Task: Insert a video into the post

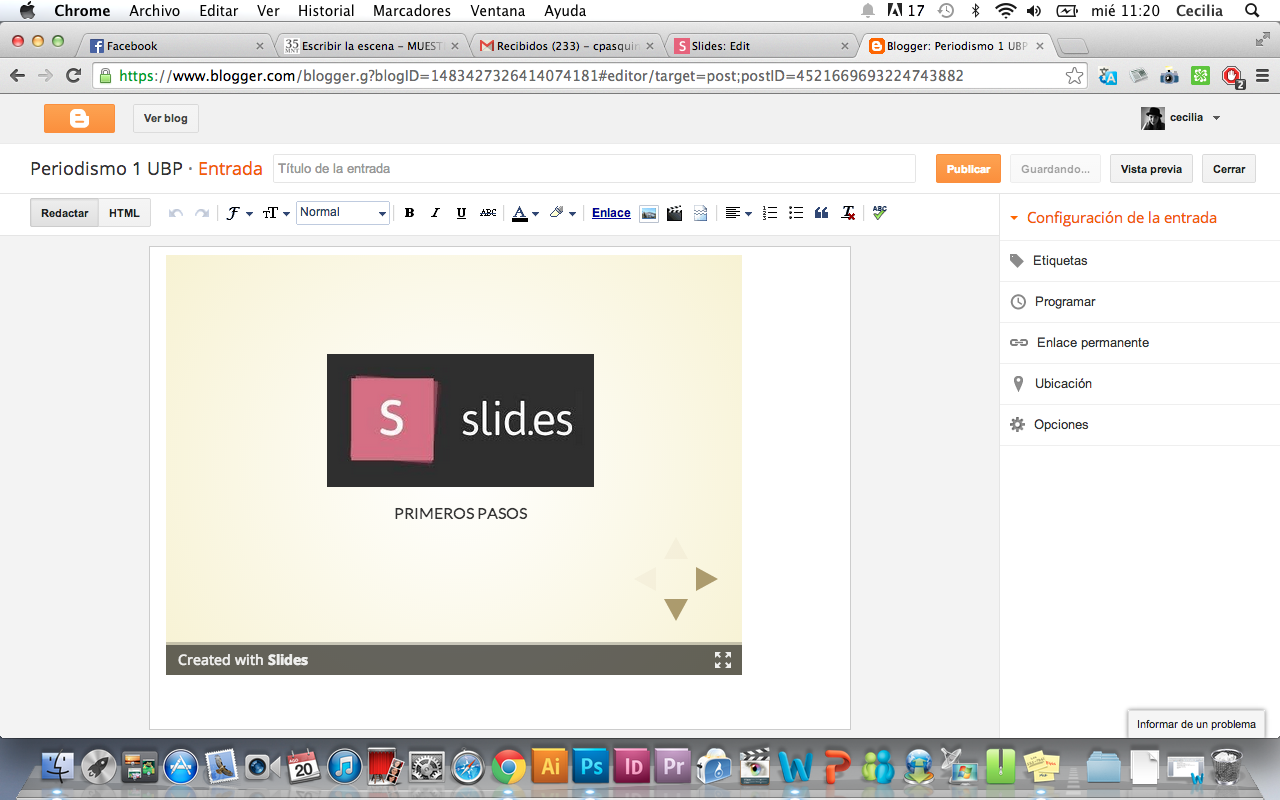Action: pyautogui.click(x=675, y=213)
